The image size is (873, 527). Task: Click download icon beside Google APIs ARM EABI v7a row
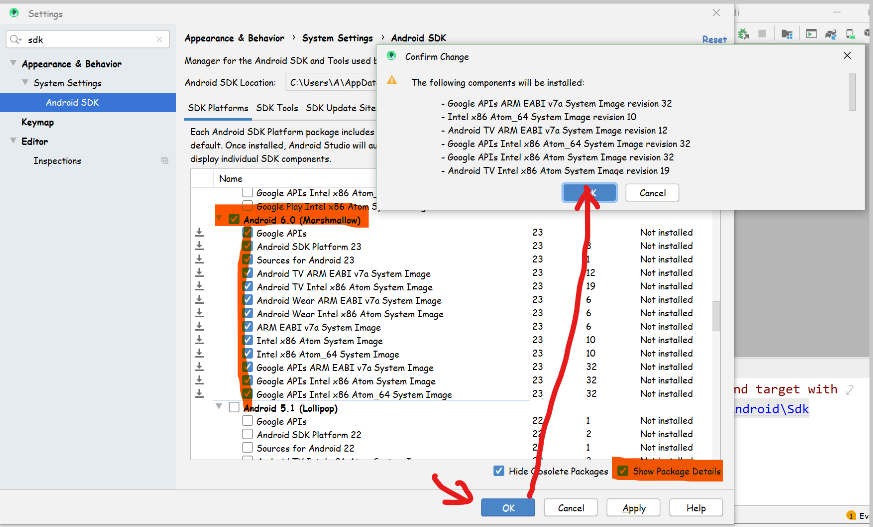(199, 367)
